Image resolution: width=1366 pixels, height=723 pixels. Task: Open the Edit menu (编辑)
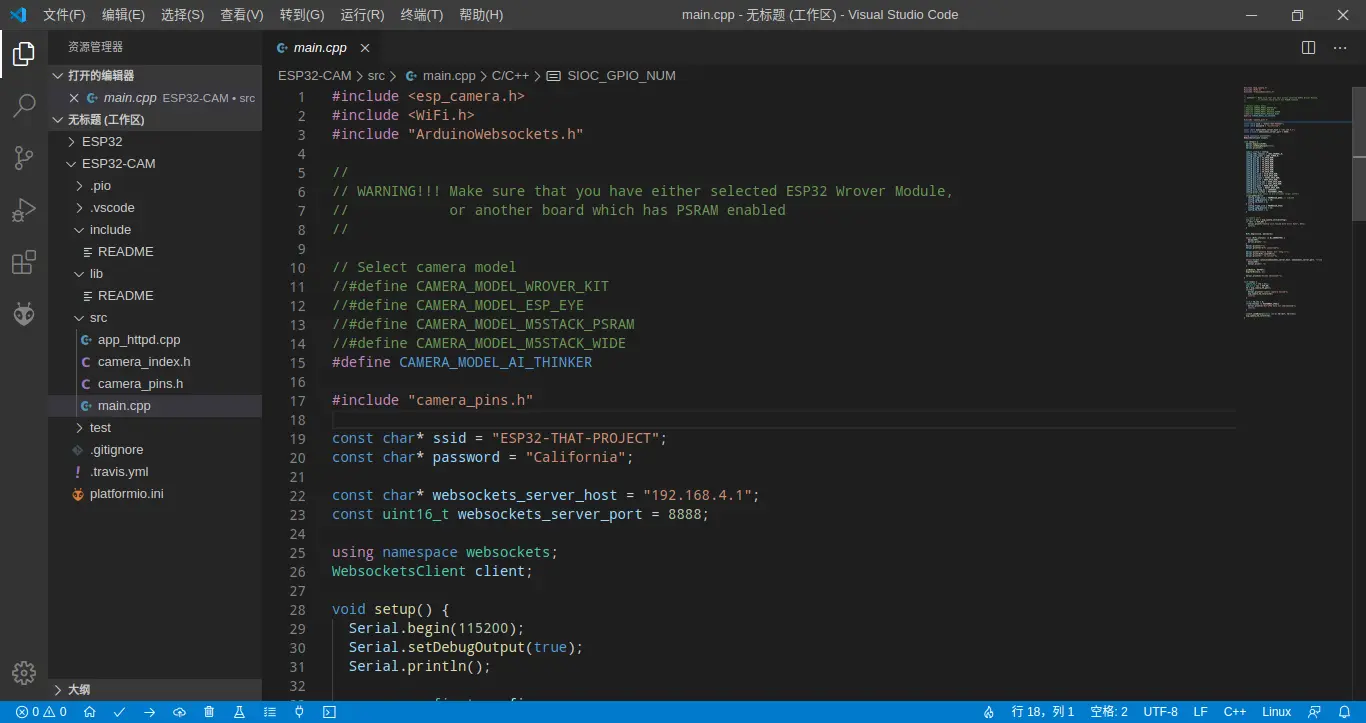pos(123,15)
